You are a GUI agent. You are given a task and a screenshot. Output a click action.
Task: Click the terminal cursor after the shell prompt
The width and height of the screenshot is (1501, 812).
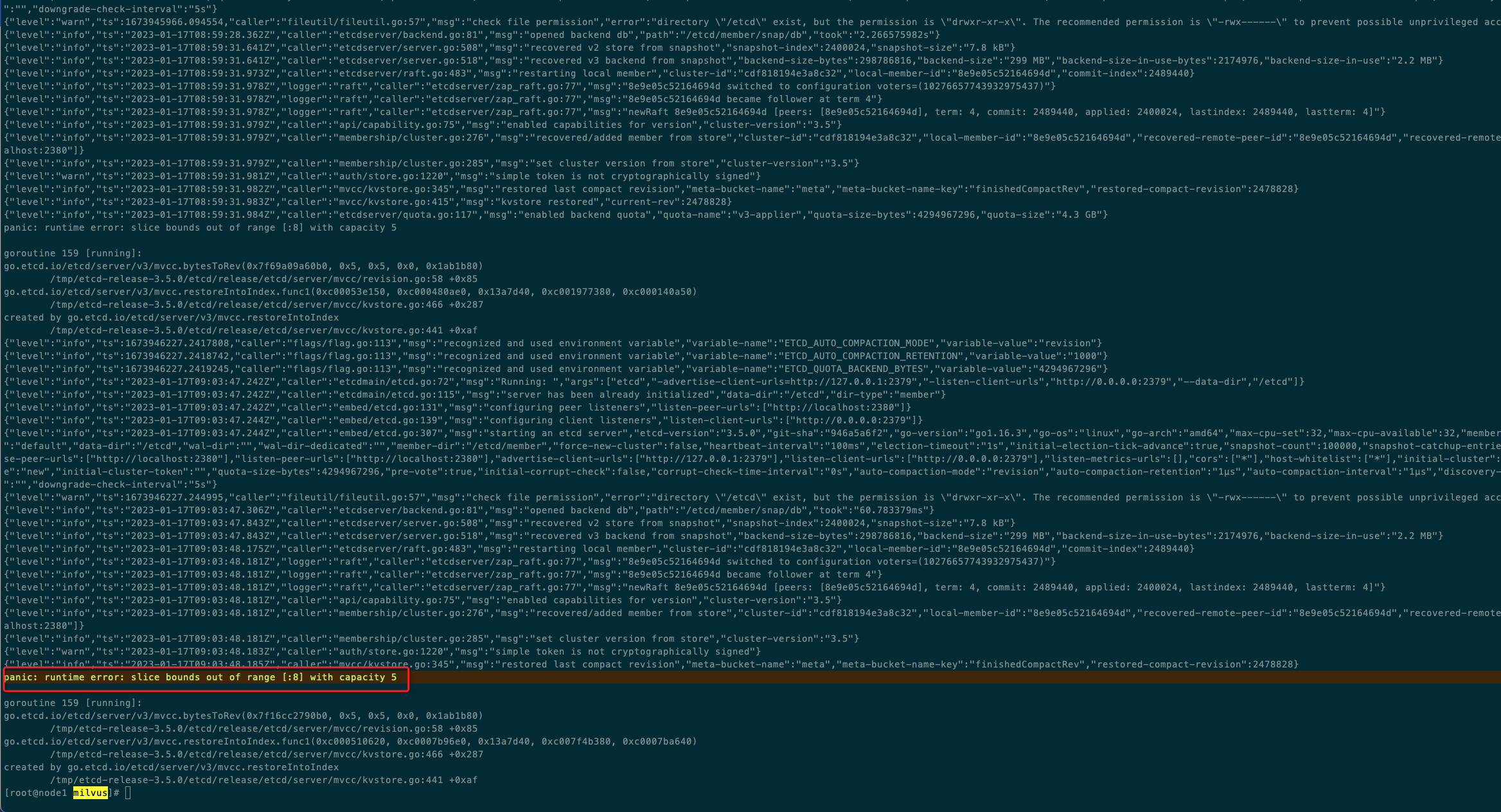[x=127, y=793]
